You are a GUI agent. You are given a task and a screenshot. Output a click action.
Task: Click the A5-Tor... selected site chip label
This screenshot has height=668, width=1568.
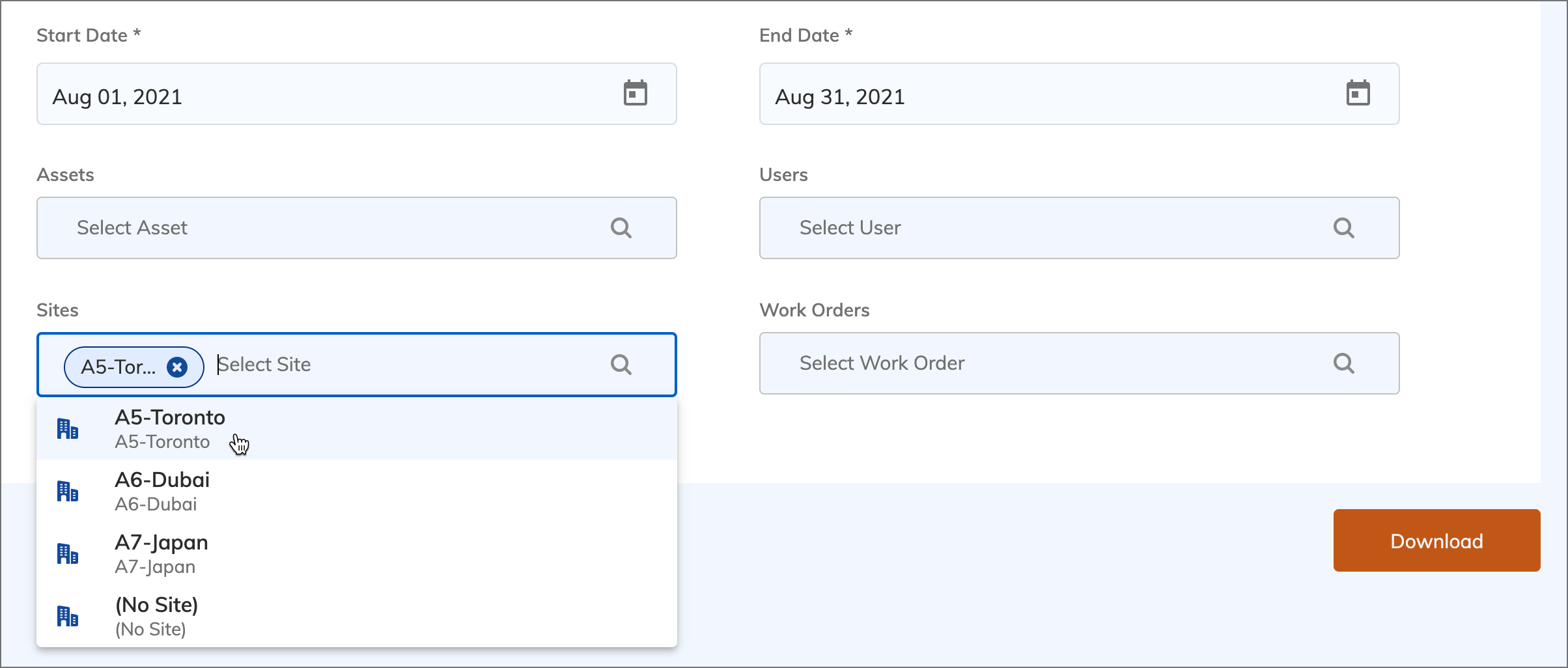pyautogui.click(x=119, y=367)
